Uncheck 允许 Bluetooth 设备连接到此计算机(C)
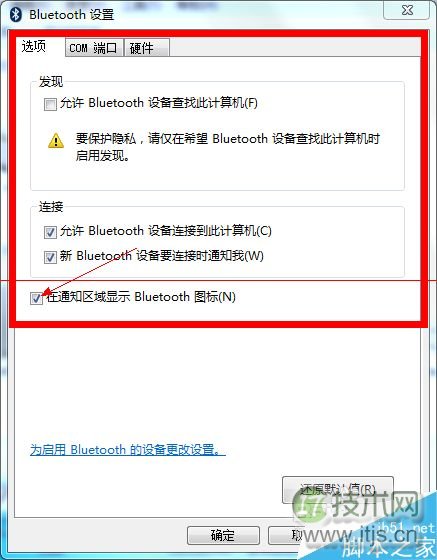 coord(50,232)
